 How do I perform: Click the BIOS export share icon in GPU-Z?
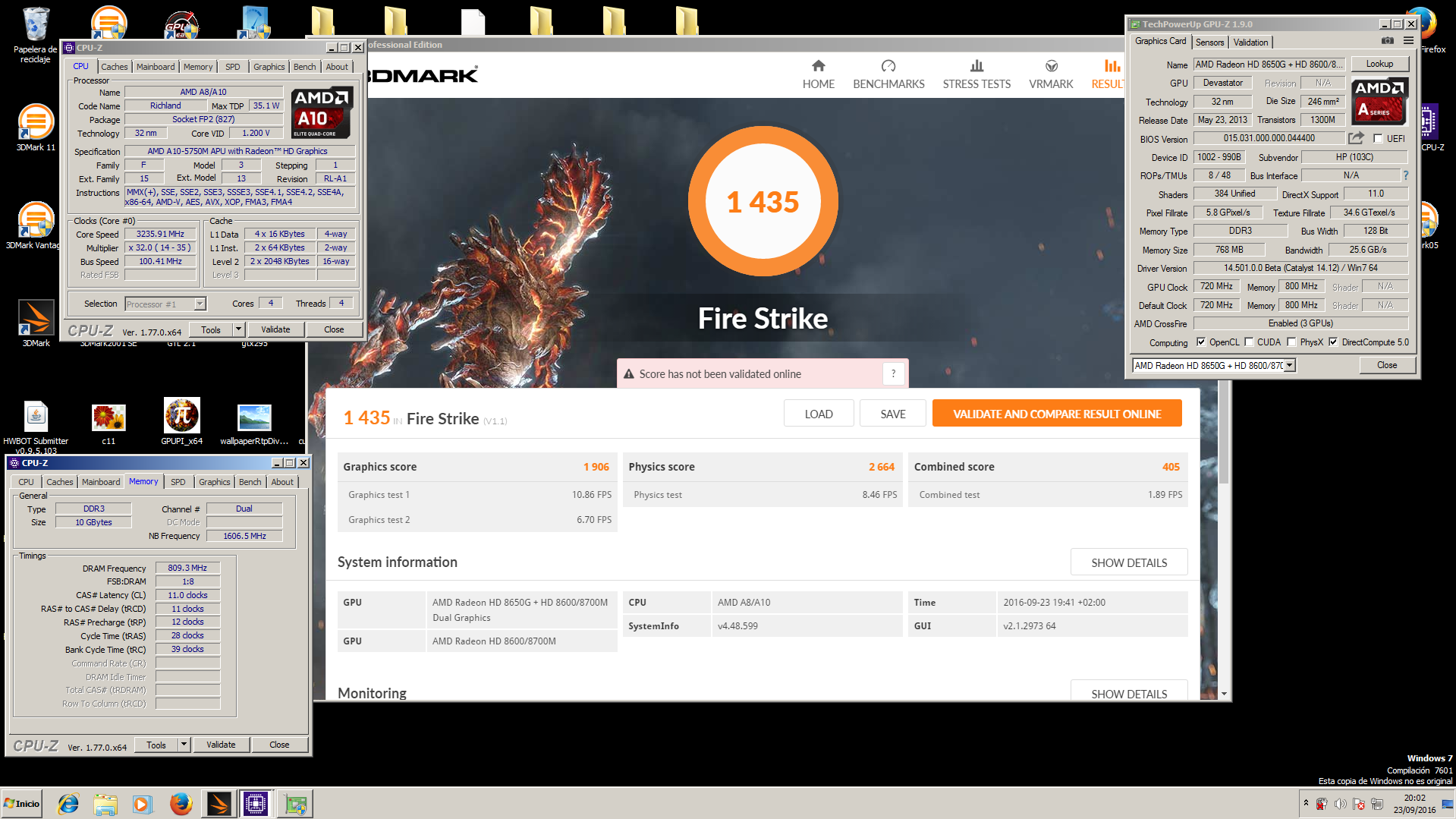tap(1356, 138)
